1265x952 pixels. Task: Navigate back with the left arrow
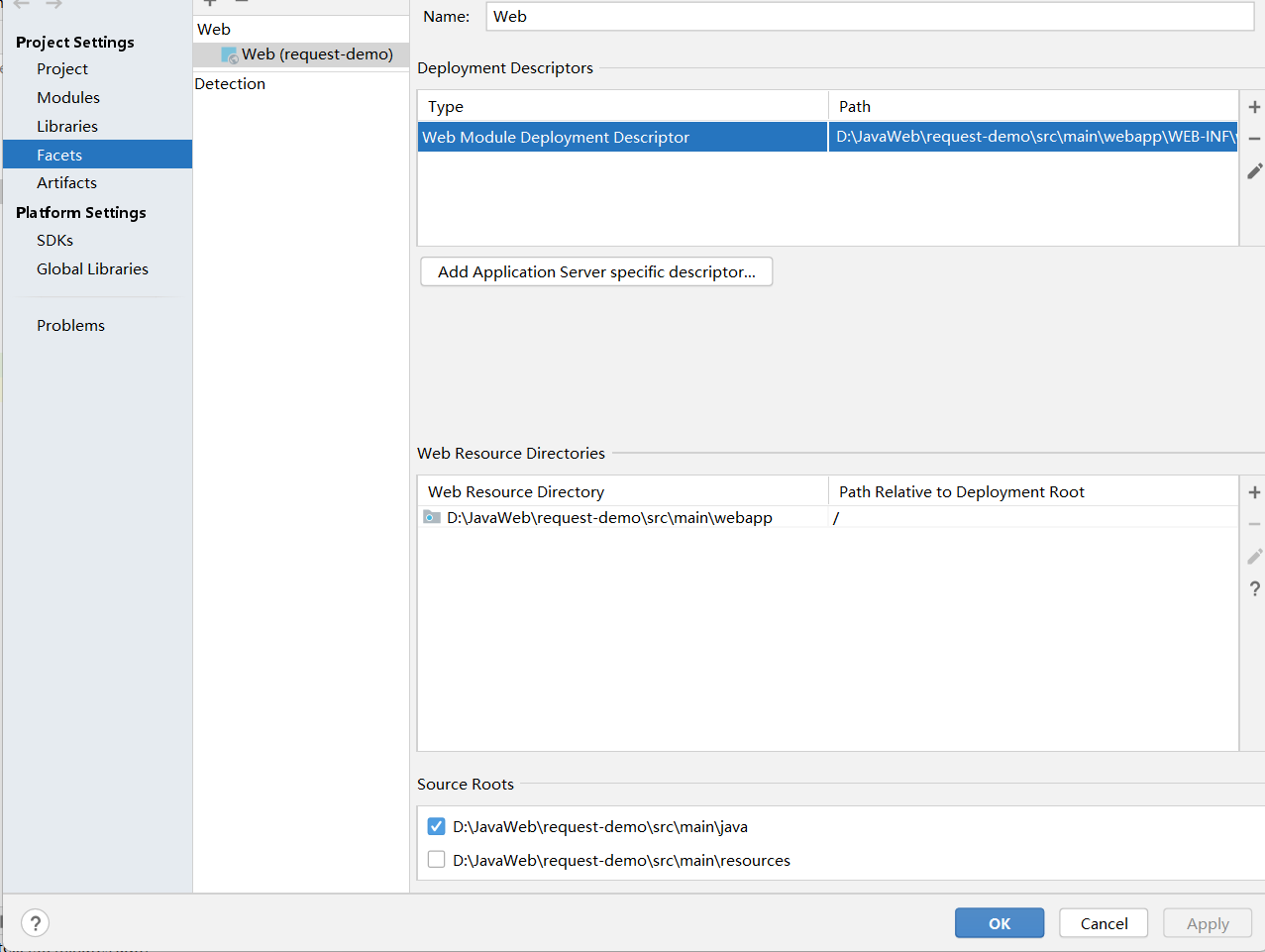[22, 4]
